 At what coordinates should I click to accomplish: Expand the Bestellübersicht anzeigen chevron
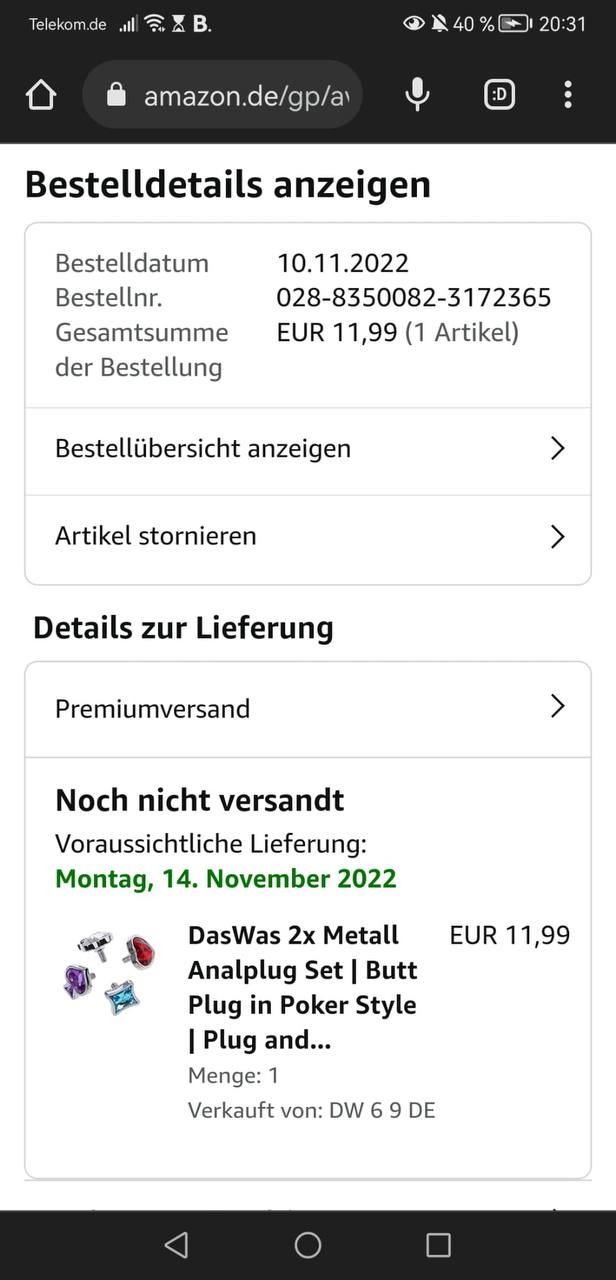click(x=558, y=449)
